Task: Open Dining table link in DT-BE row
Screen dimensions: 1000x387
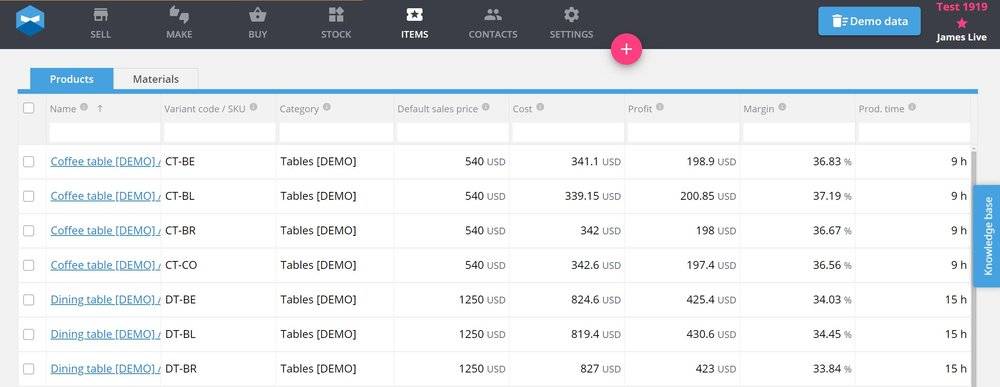Action: point(105,300)
